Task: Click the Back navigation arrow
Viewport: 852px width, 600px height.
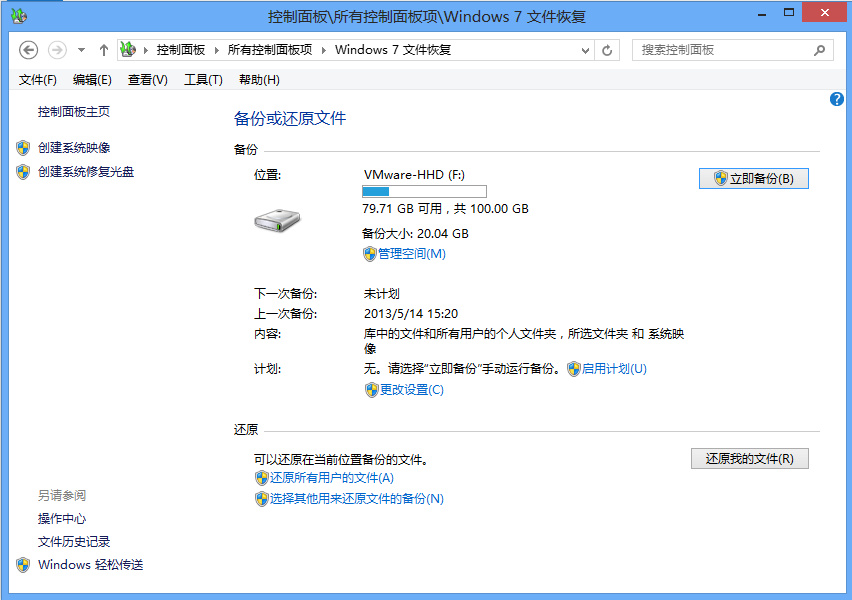Action: pos(28,50)
